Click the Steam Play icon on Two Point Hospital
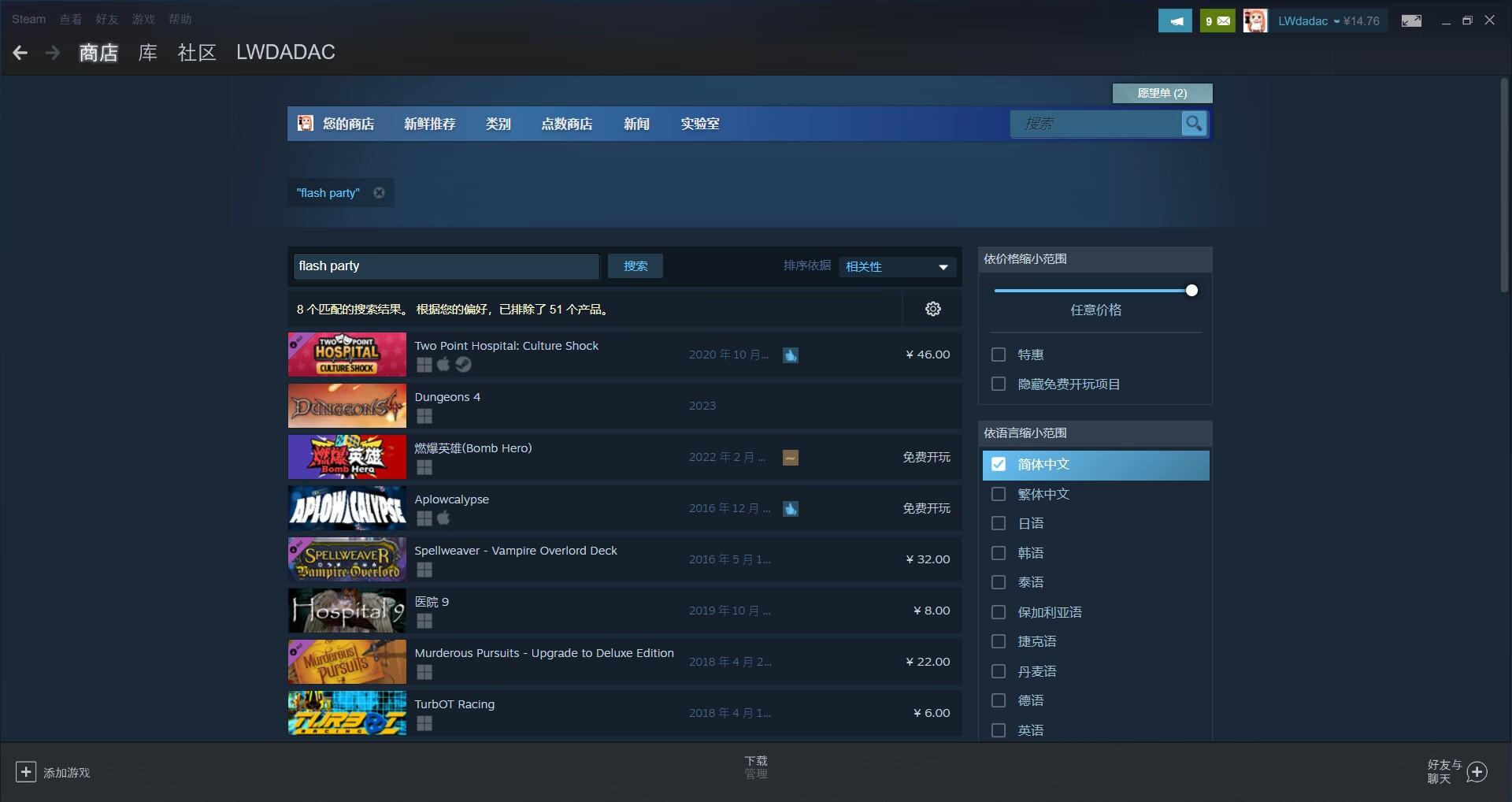 (x=464, y=364)
